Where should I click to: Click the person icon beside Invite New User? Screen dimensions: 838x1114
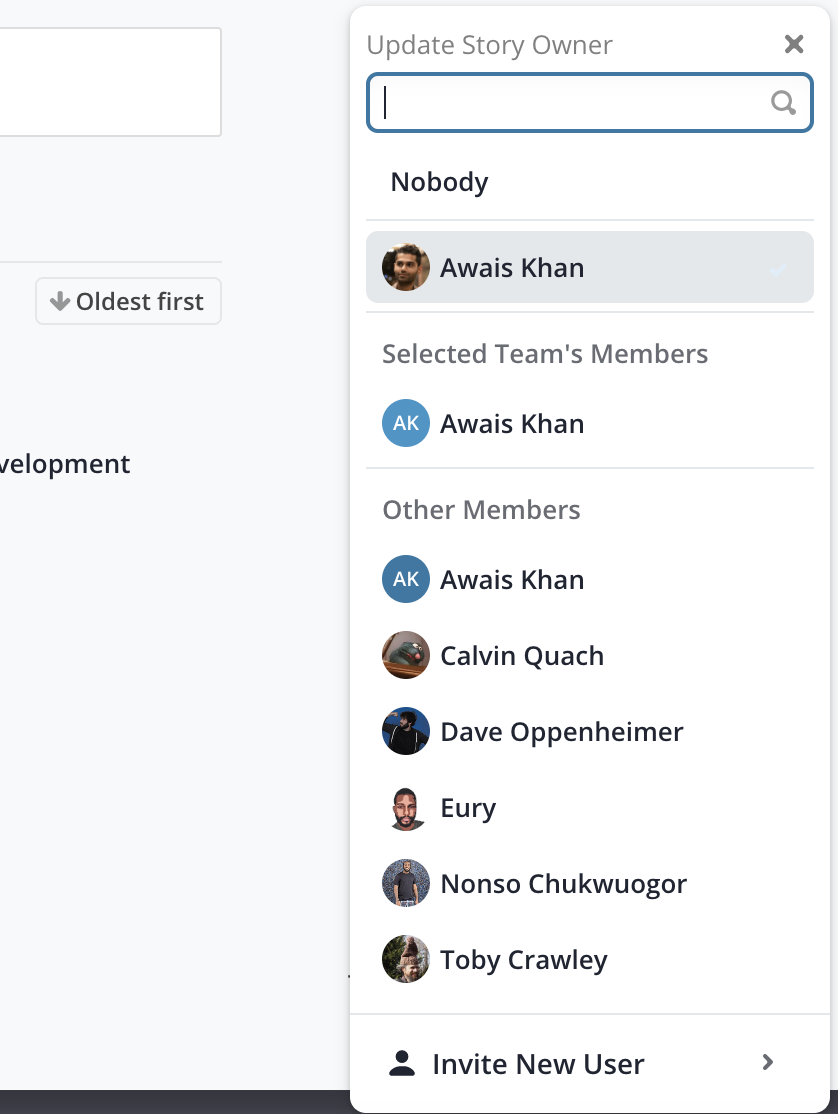(402, 1063)
